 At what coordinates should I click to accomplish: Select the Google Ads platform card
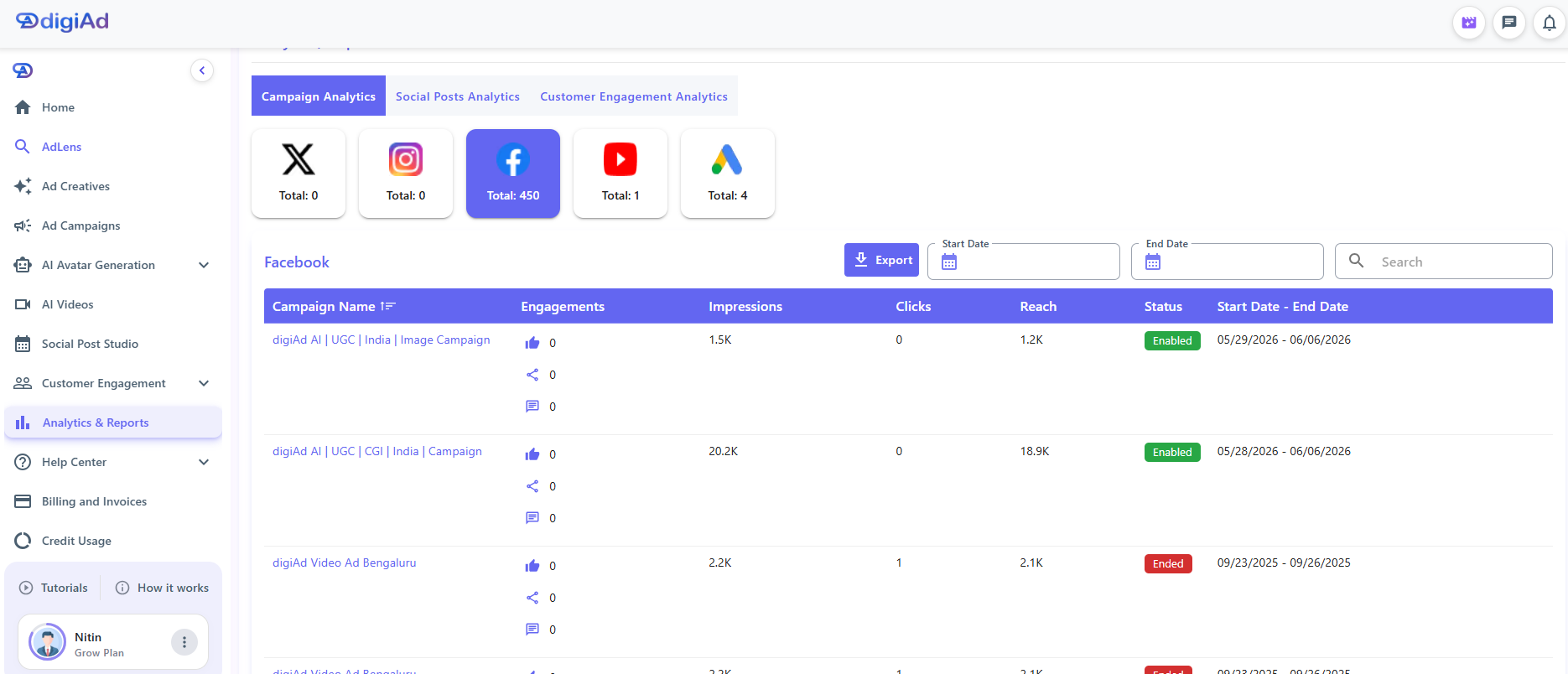pyautogui.click(x=728, y=174)
